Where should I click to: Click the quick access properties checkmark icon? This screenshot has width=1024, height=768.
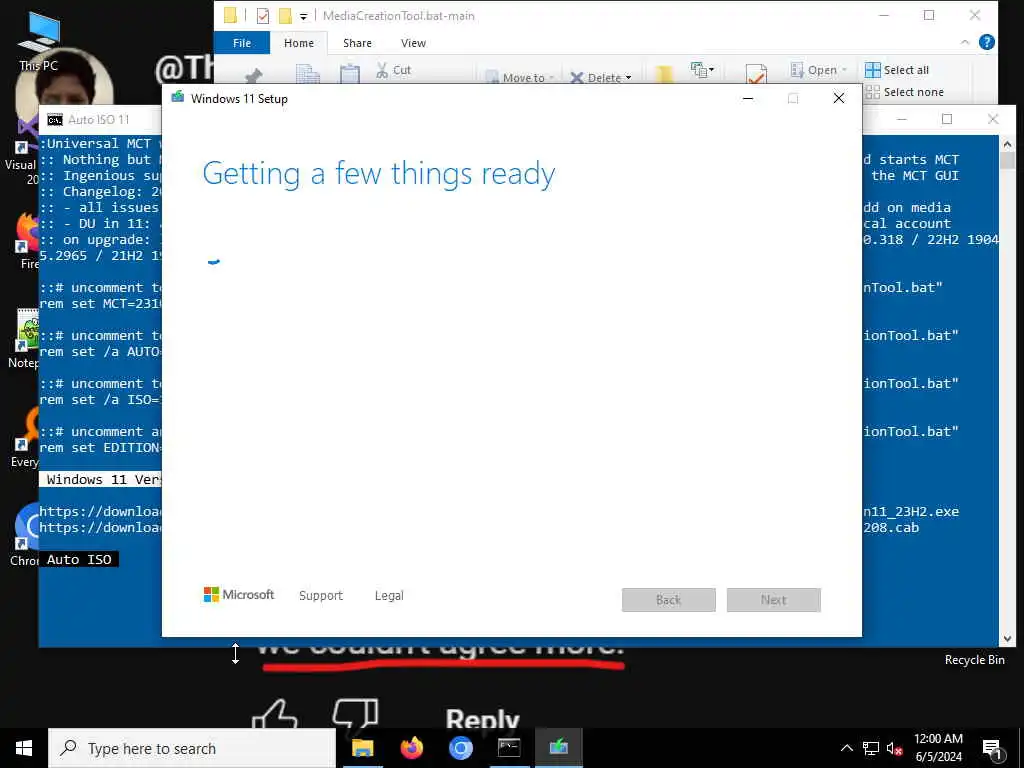263,16
